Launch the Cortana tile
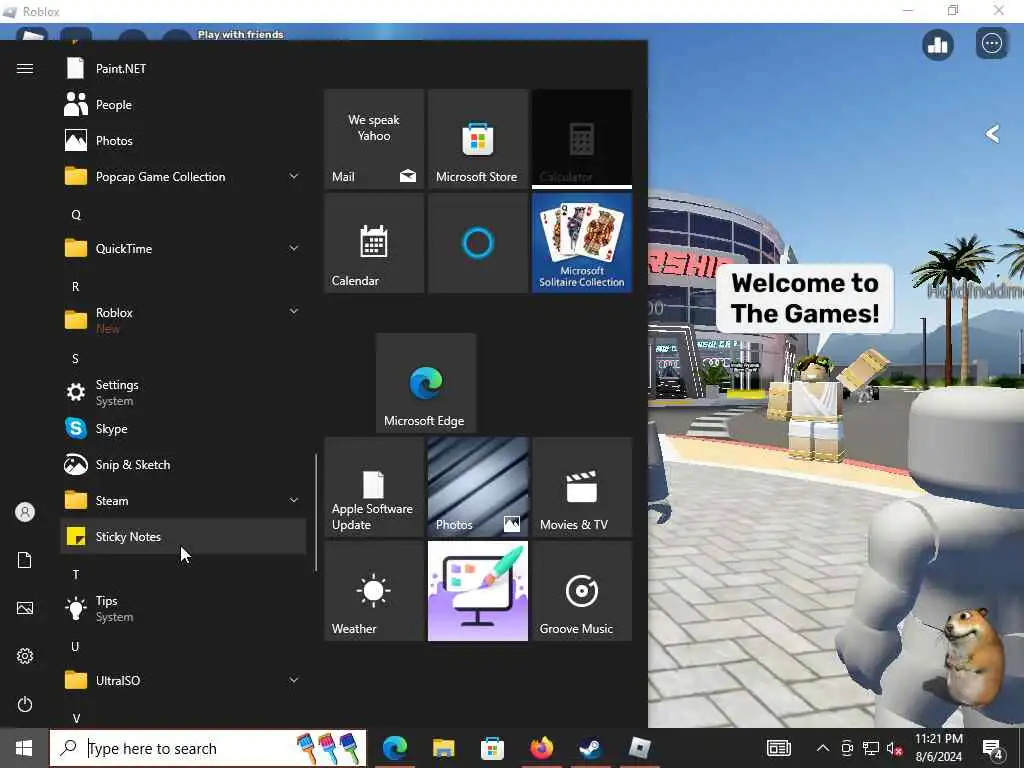 click(x=478, y=243)
